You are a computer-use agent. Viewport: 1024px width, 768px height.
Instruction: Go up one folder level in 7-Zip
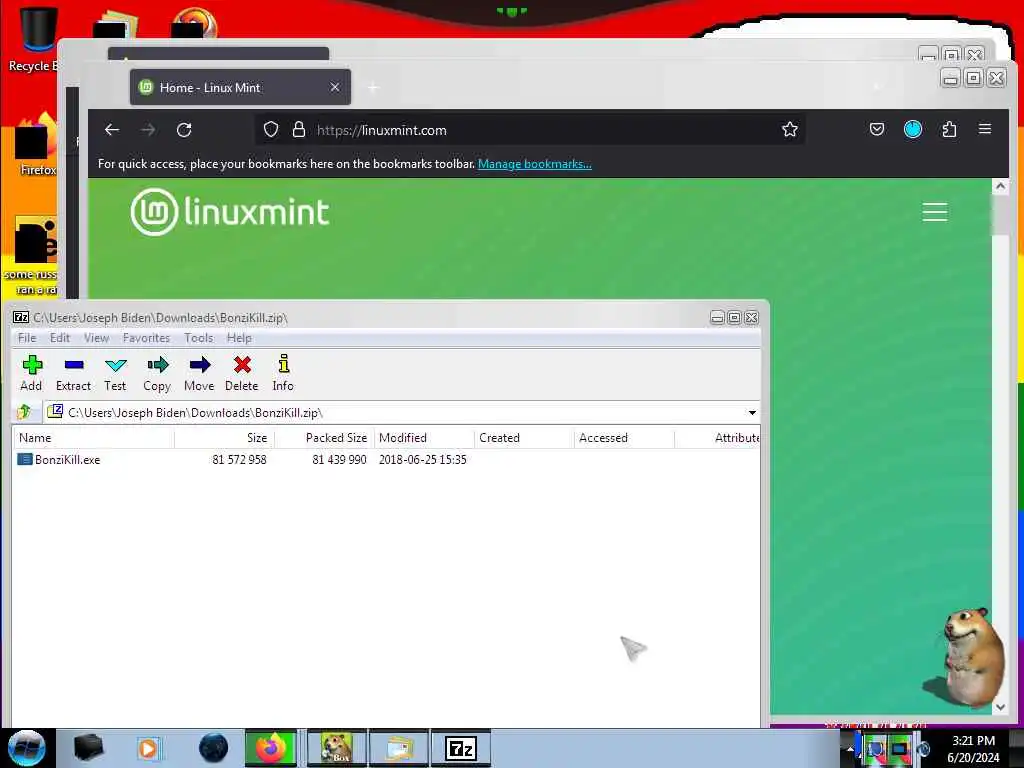(24, 412)
